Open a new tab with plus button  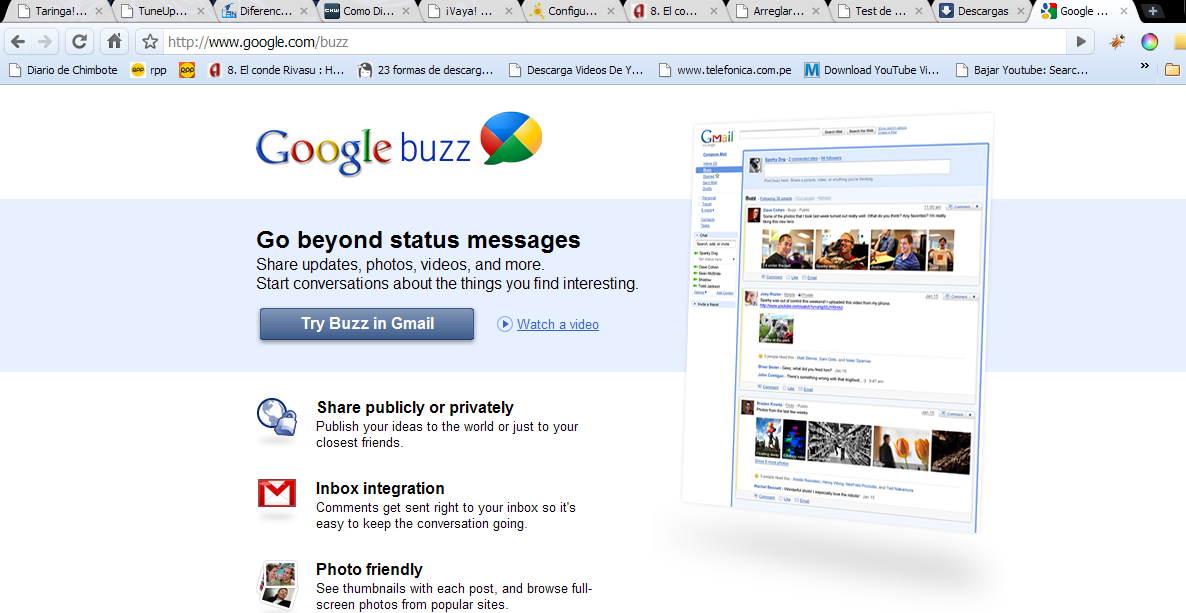click(1152, 11)
